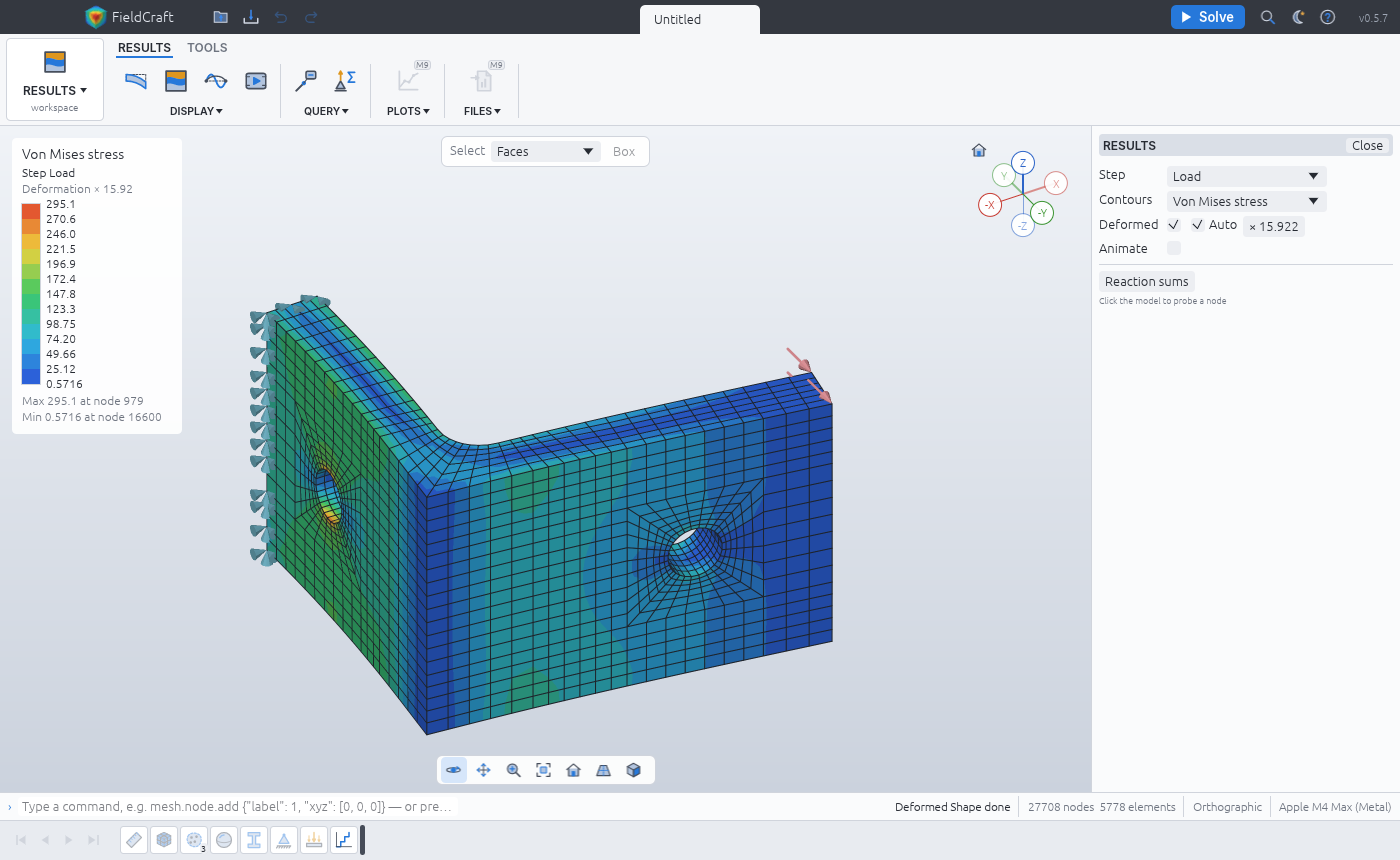Click the Mode shape wave icon
The image size is (1400, 860).
click(216, 81)
